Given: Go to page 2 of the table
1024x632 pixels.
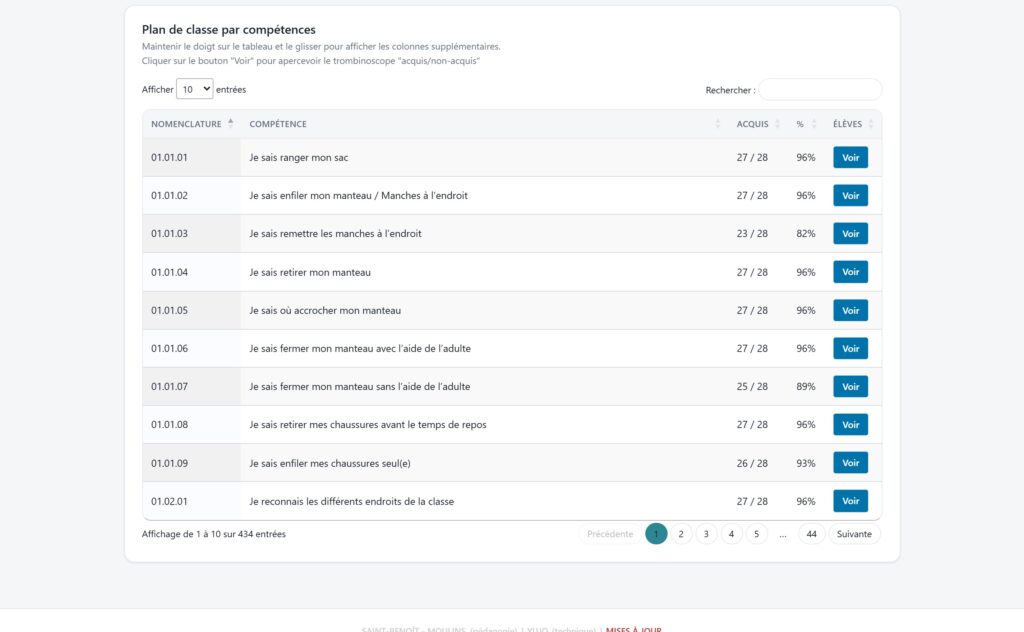Looking at the screenshot, I should tap(681, 534).
